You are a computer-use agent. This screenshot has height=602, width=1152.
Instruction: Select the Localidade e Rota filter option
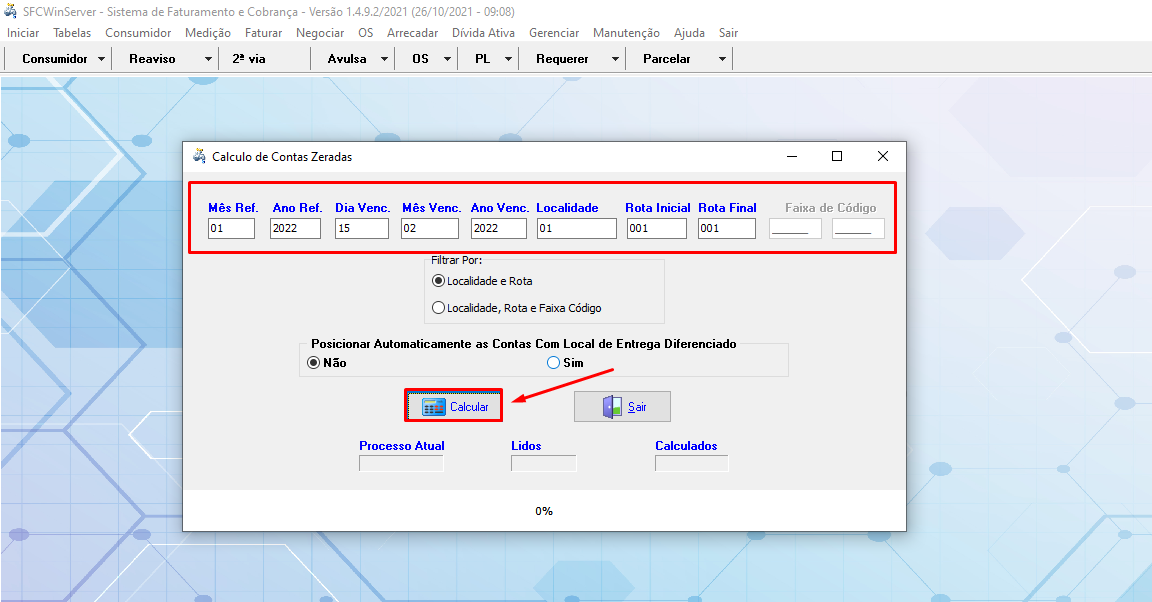(x=438, y=281)
